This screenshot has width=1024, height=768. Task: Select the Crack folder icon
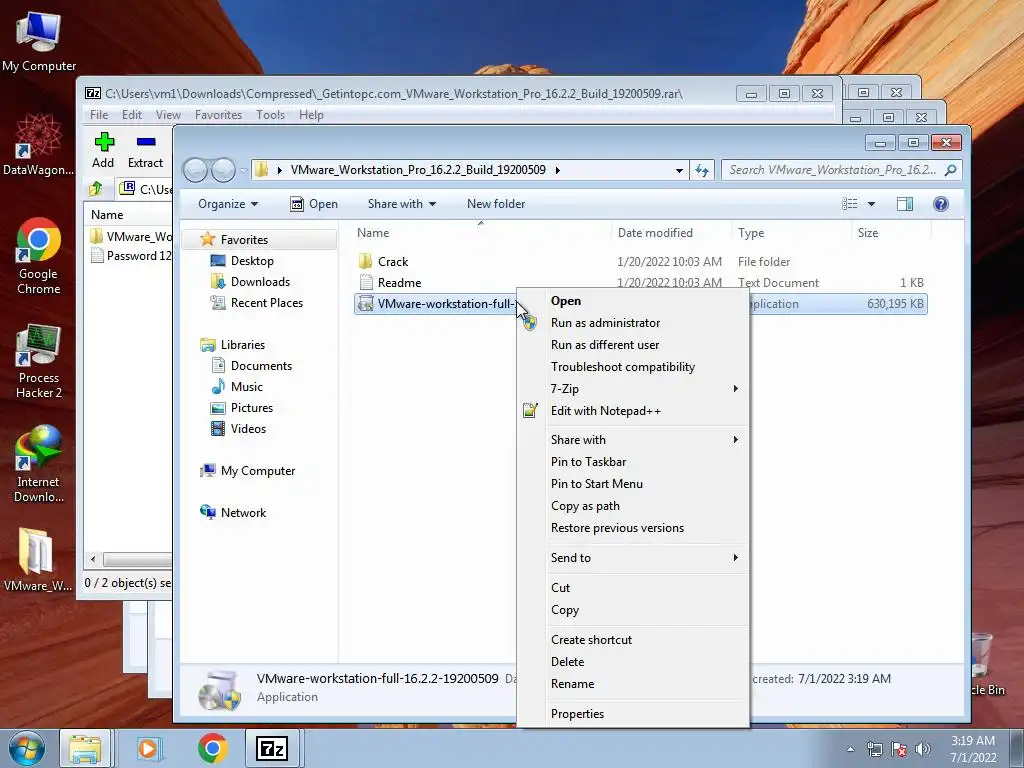tap(365, 262)
